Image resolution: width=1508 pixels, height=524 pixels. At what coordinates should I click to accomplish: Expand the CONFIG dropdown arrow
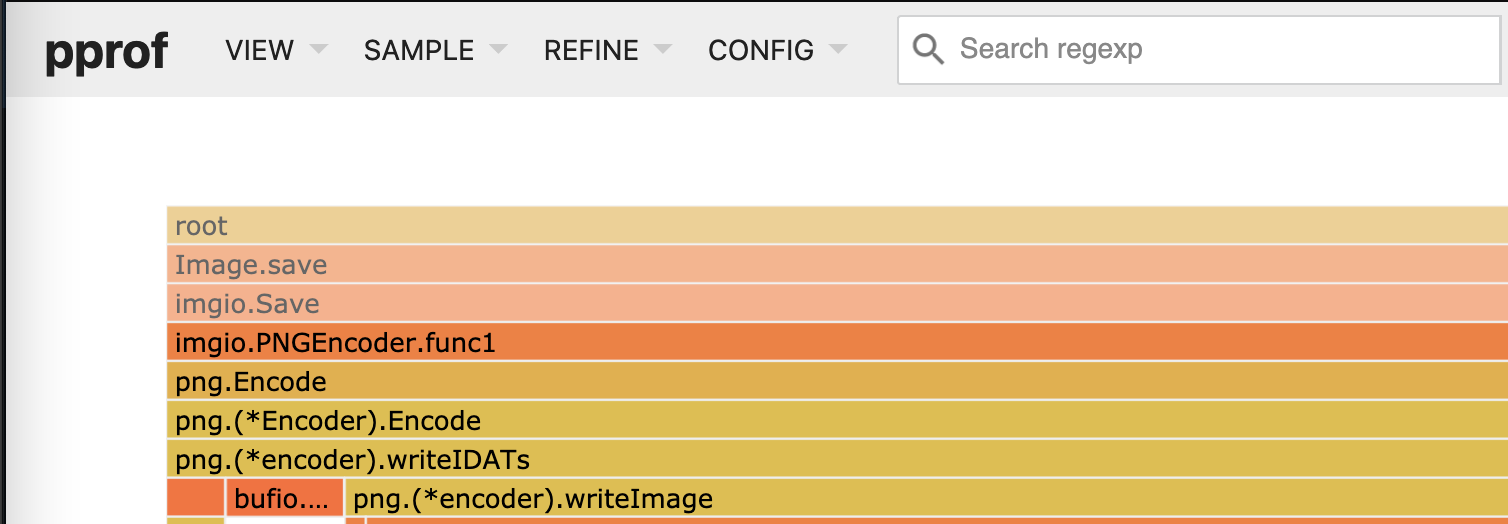point(838,49)
